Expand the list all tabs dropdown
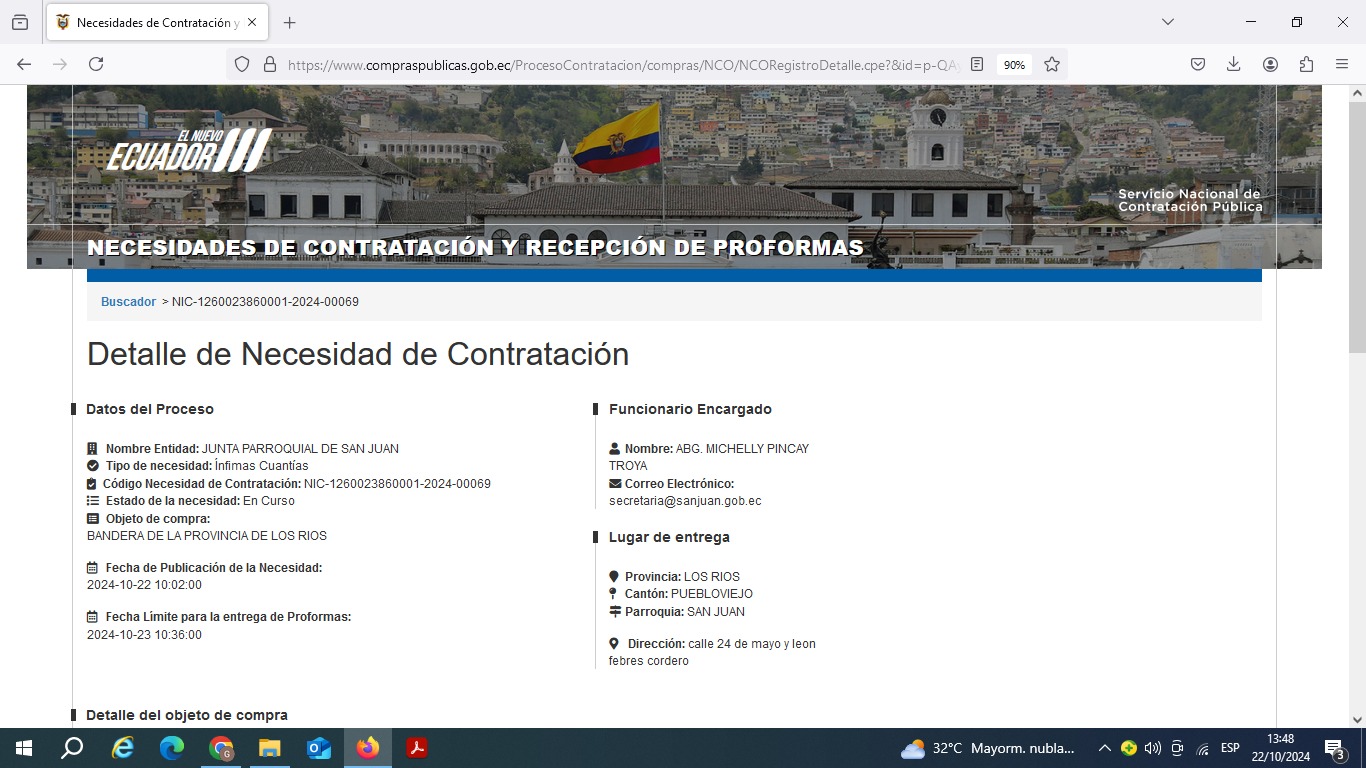1366x768 pixels. [1167, 22]
